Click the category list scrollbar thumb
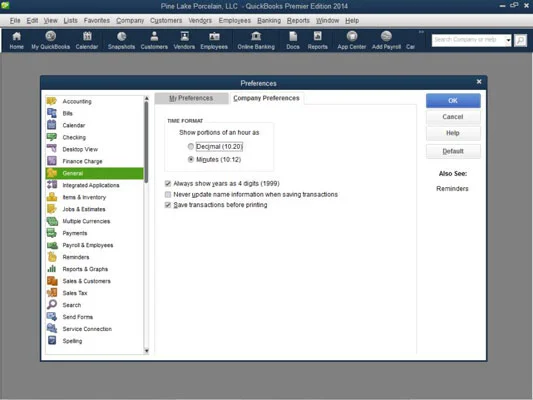The height and width of the screenshot is (400, 533). (x=147, y=142)
